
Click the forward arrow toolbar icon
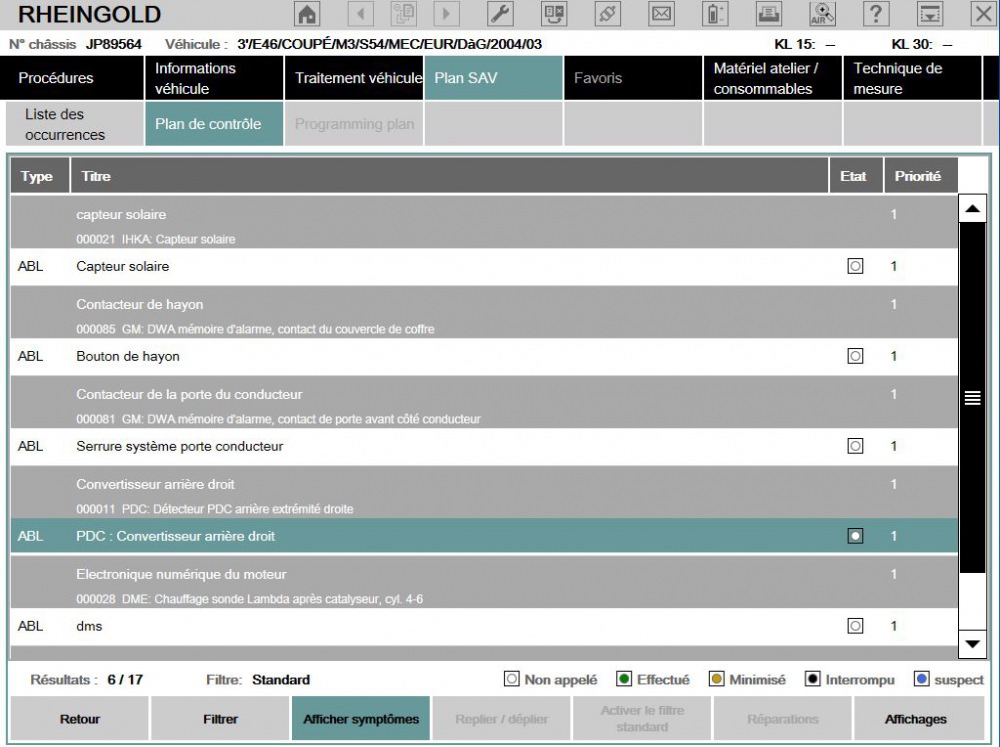click(446, 13)
